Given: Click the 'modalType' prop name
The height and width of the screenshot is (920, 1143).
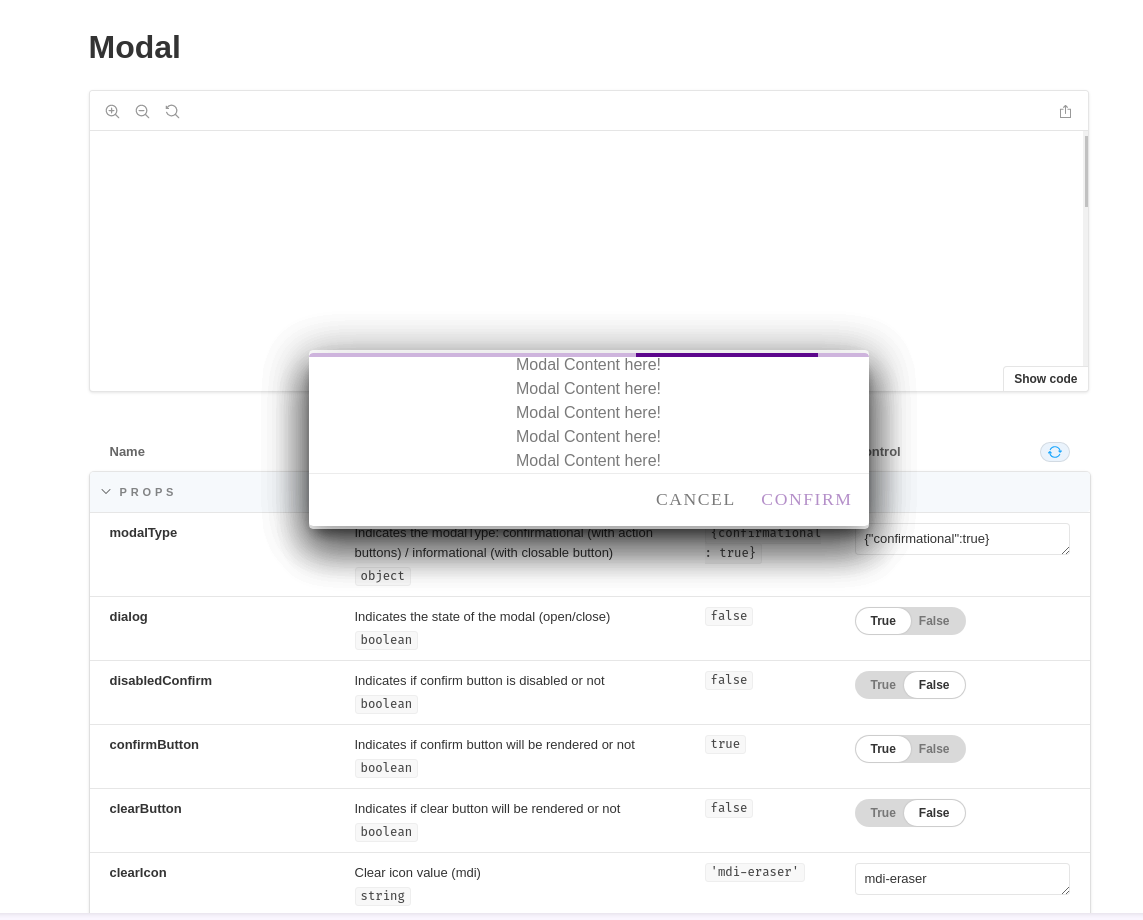Looking at the screenshot, I should [x=143, y=533].
